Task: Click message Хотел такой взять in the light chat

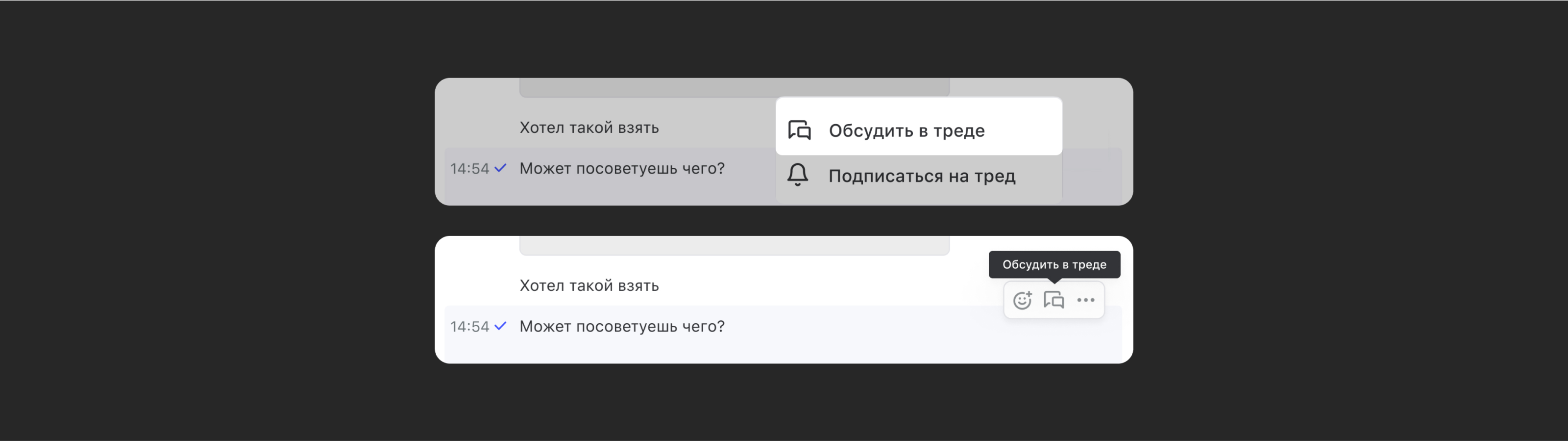Action: click(588, 285)
